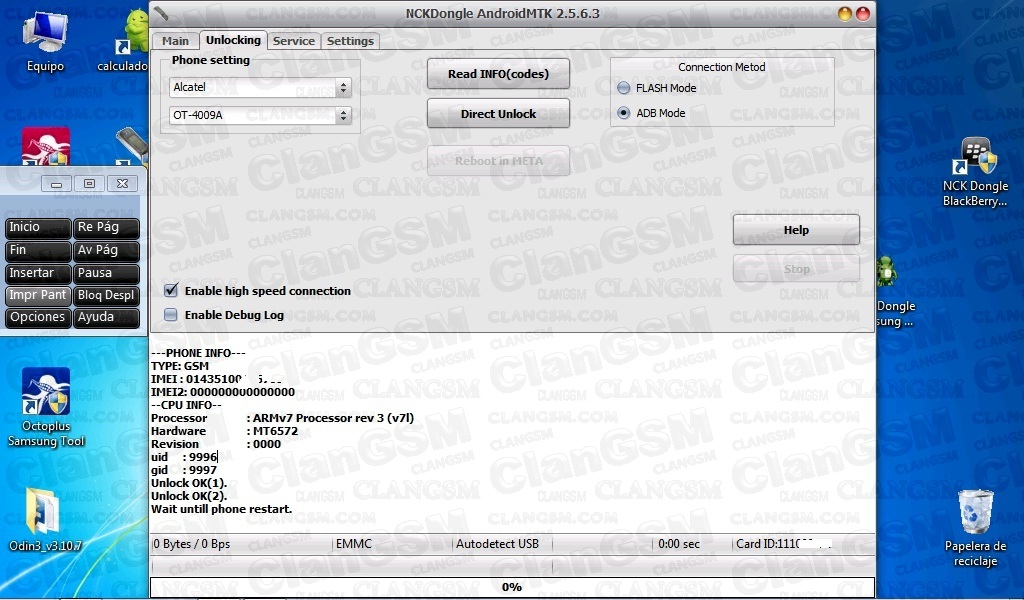Select the gid 9997 log line

click(184, 470)
